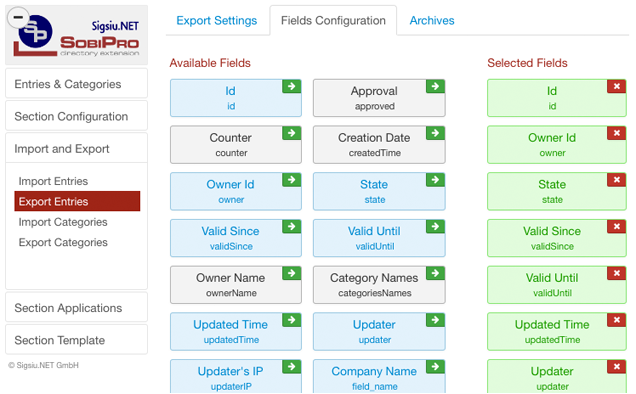Add Creation Date using its green arrow
The height and width of the screenshot is (394, 636).
click(435, 133)
